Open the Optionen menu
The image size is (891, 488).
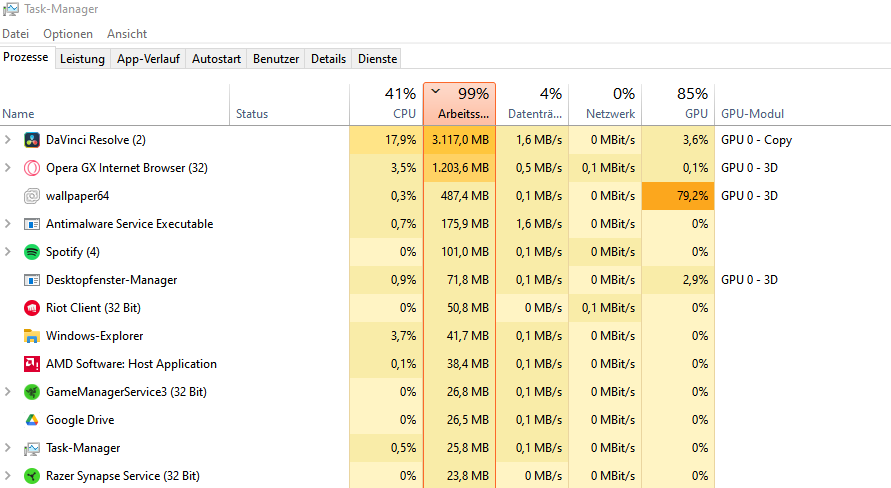(x=68, y=34)
